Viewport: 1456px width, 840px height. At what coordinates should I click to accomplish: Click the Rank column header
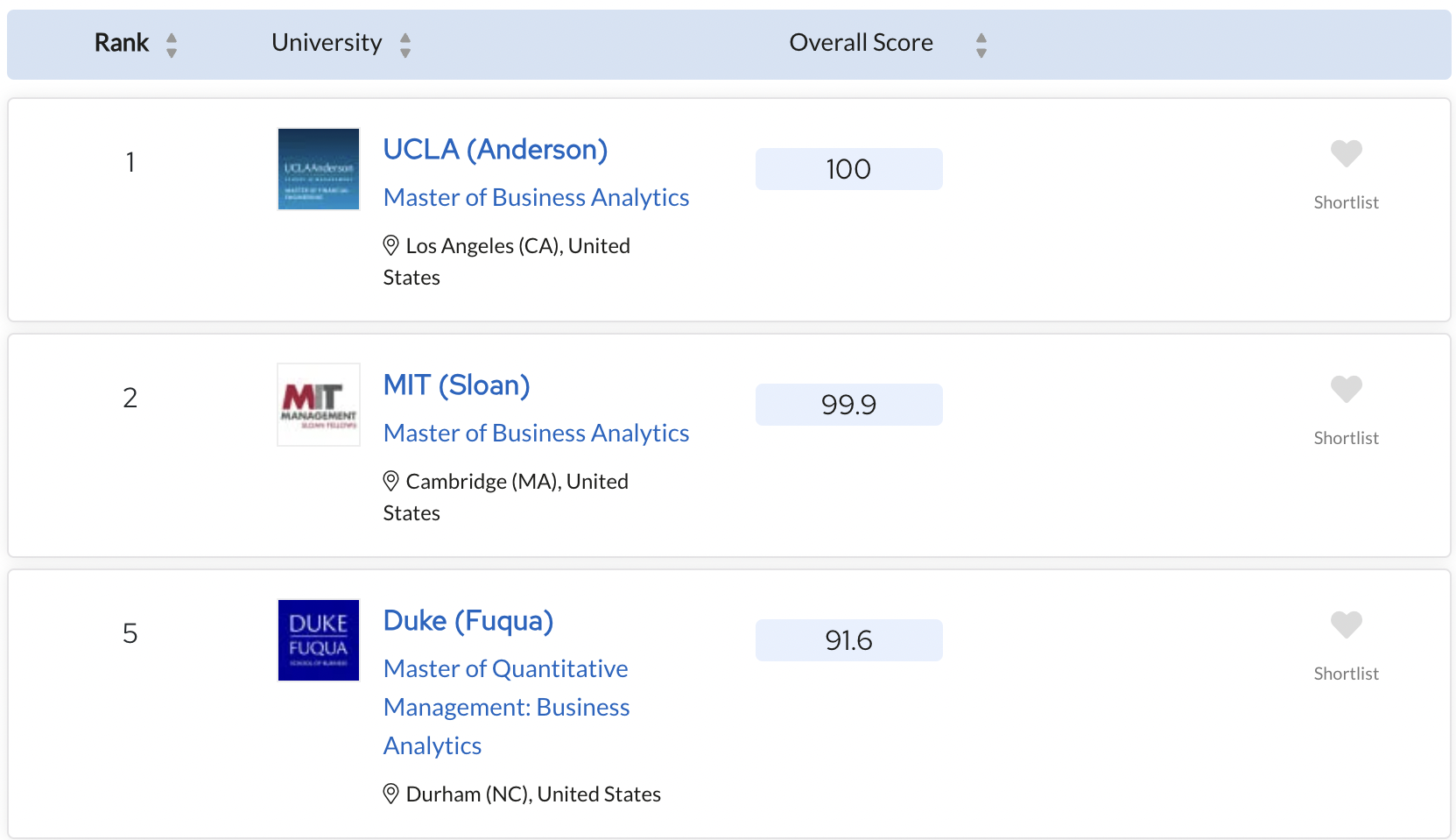coord(122,43)
